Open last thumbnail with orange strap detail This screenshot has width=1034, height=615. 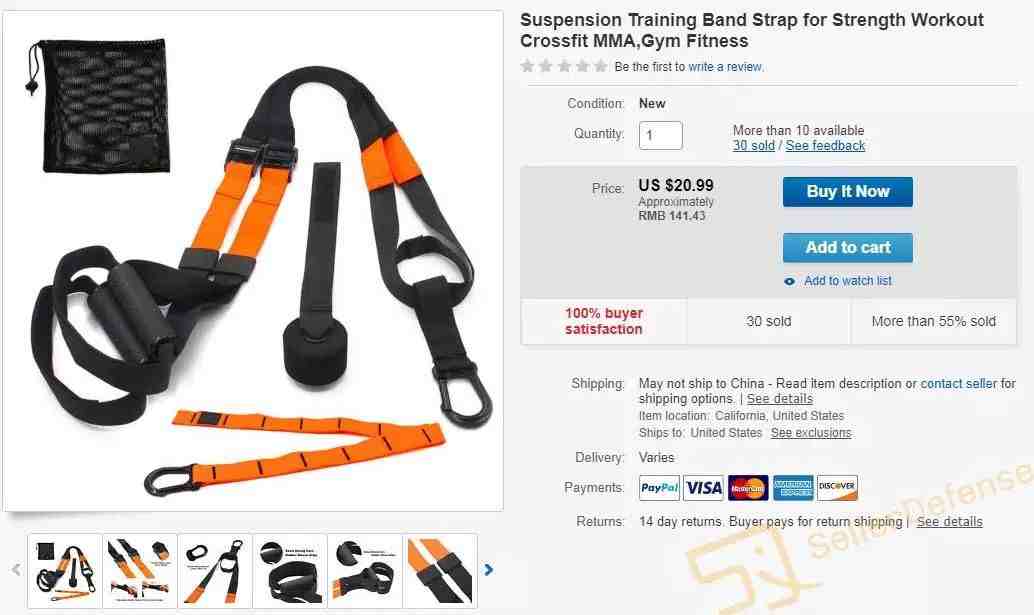pyautogui.click(x=440, y=571)
